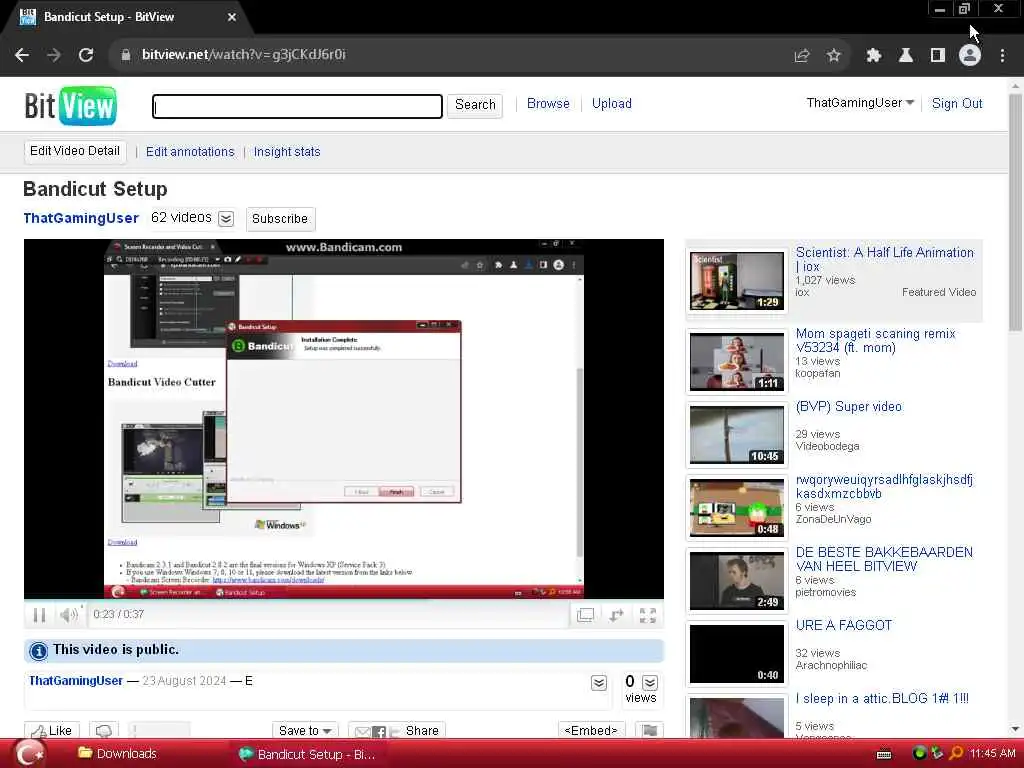The width and height of the screenshot is (1024, 768).
Task: Click the taskbar Start orb
Action: 29,754
